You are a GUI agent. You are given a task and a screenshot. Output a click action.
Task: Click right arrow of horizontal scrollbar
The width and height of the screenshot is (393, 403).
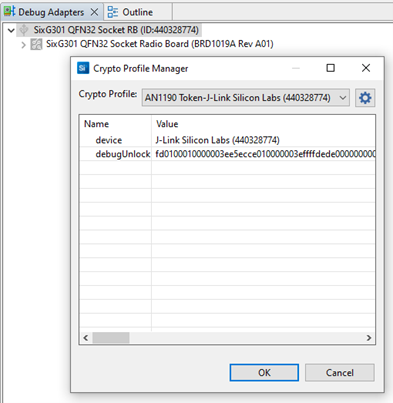pyautogui.click(x=369, y=338)
